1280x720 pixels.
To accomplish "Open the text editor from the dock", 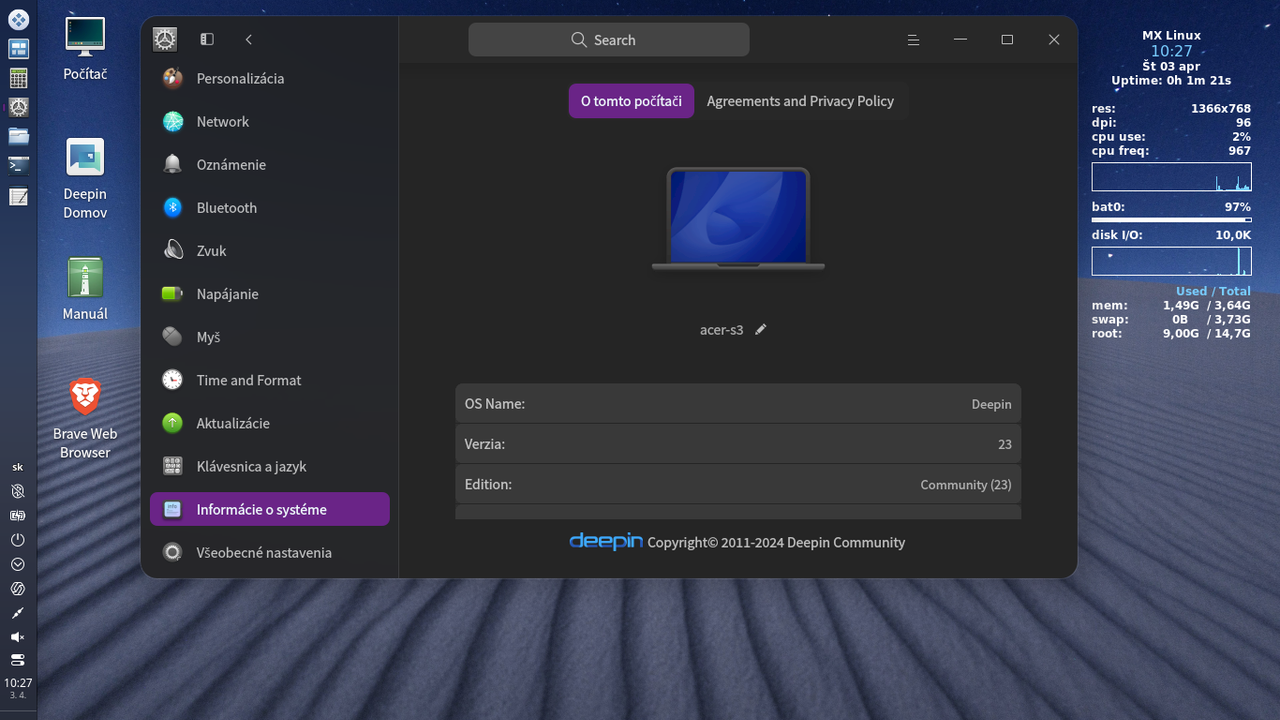I will pos(18,196).
